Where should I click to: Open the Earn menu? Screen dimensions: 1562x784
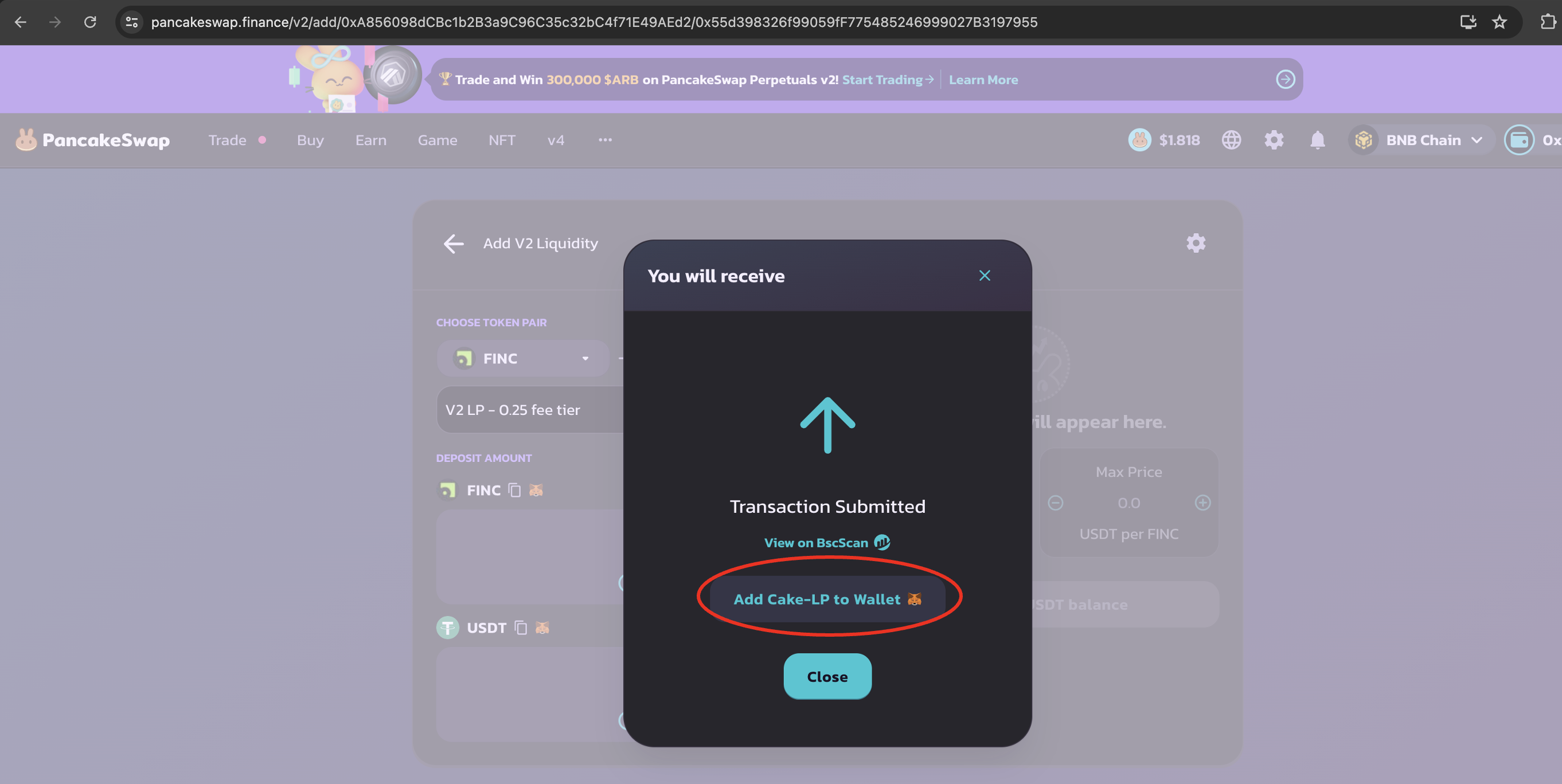tap(370, 140)
